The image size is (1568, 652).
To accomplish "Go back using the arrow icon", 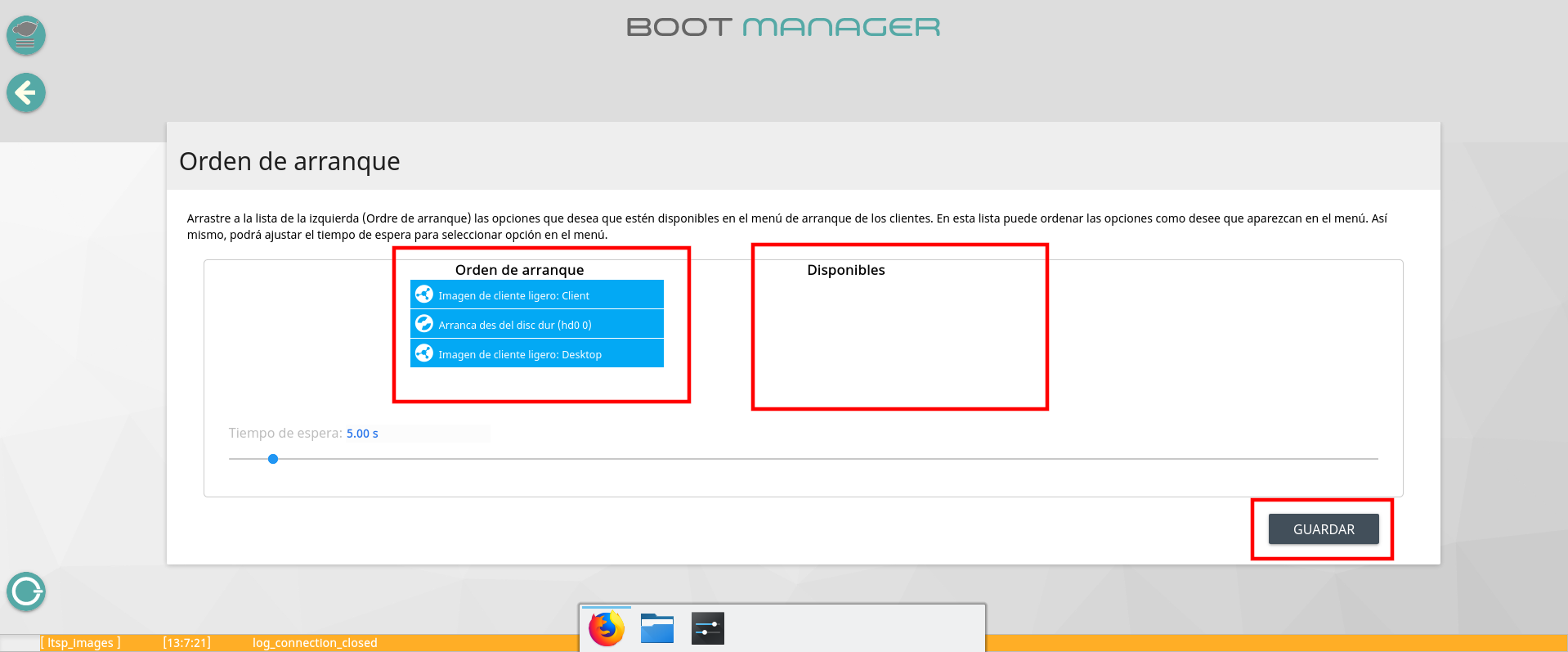I will (26, 92).
